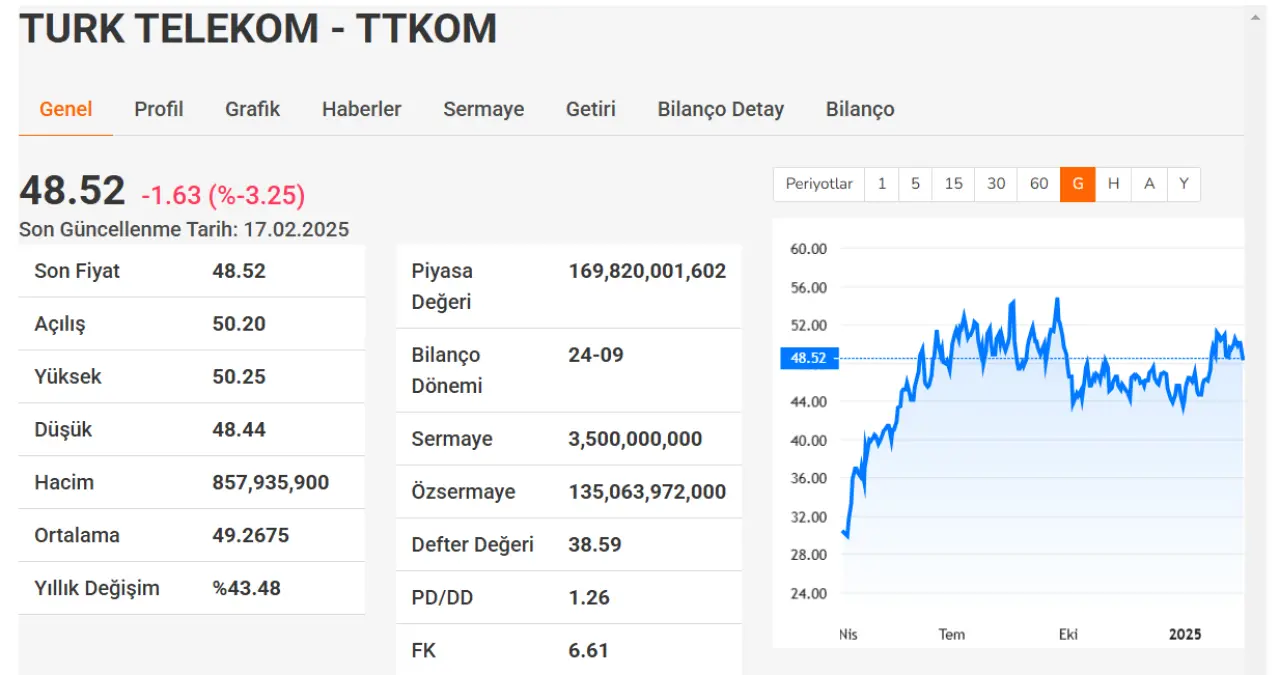Click the PD/DD row label
This screenshot has width=1280, height=675.
tap(442, 598)
